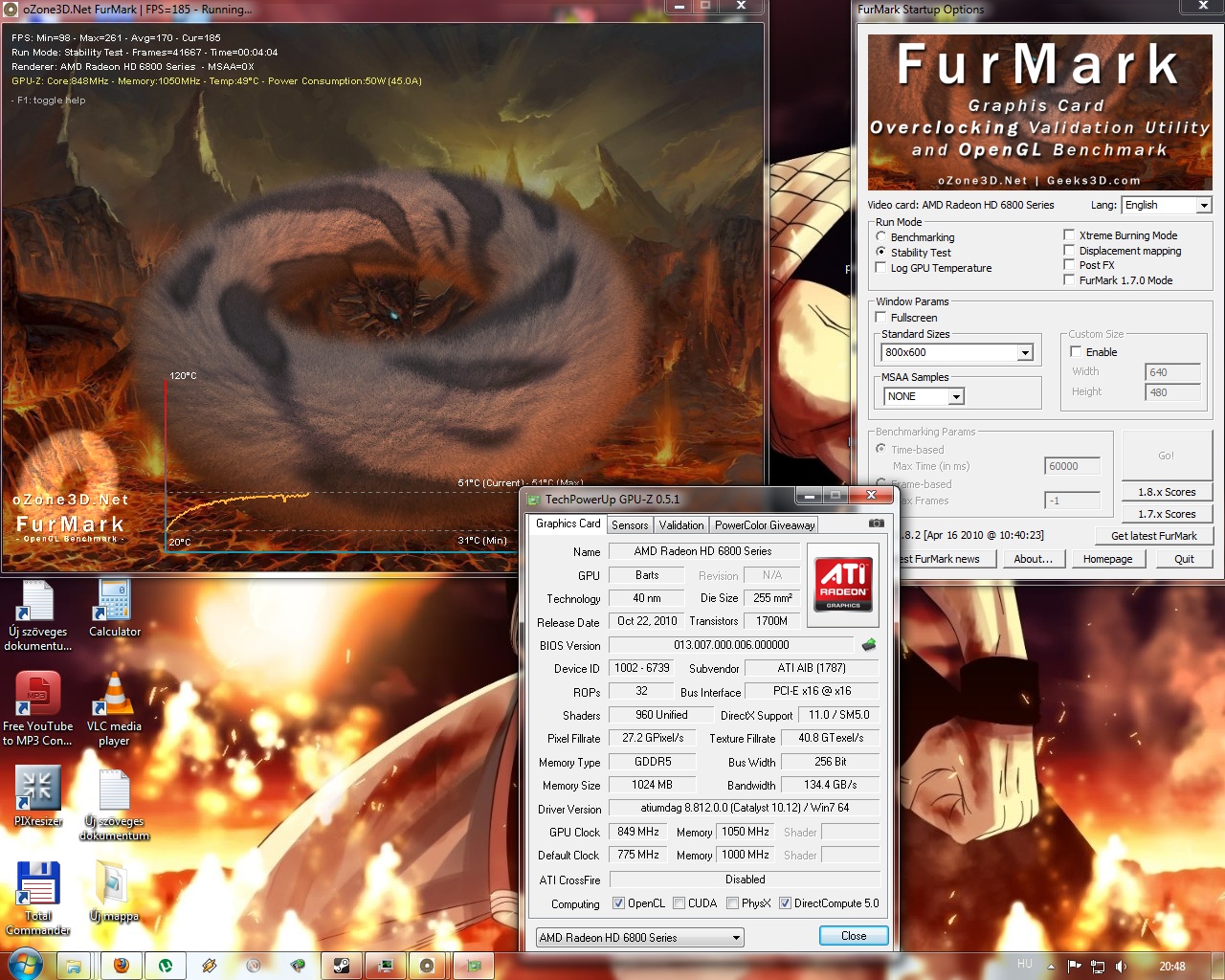Viewport: 1225px width, 980px height.
Task: Click the BIOS Version value 013.007.000.006.000000
Action: tap(731, 645)
